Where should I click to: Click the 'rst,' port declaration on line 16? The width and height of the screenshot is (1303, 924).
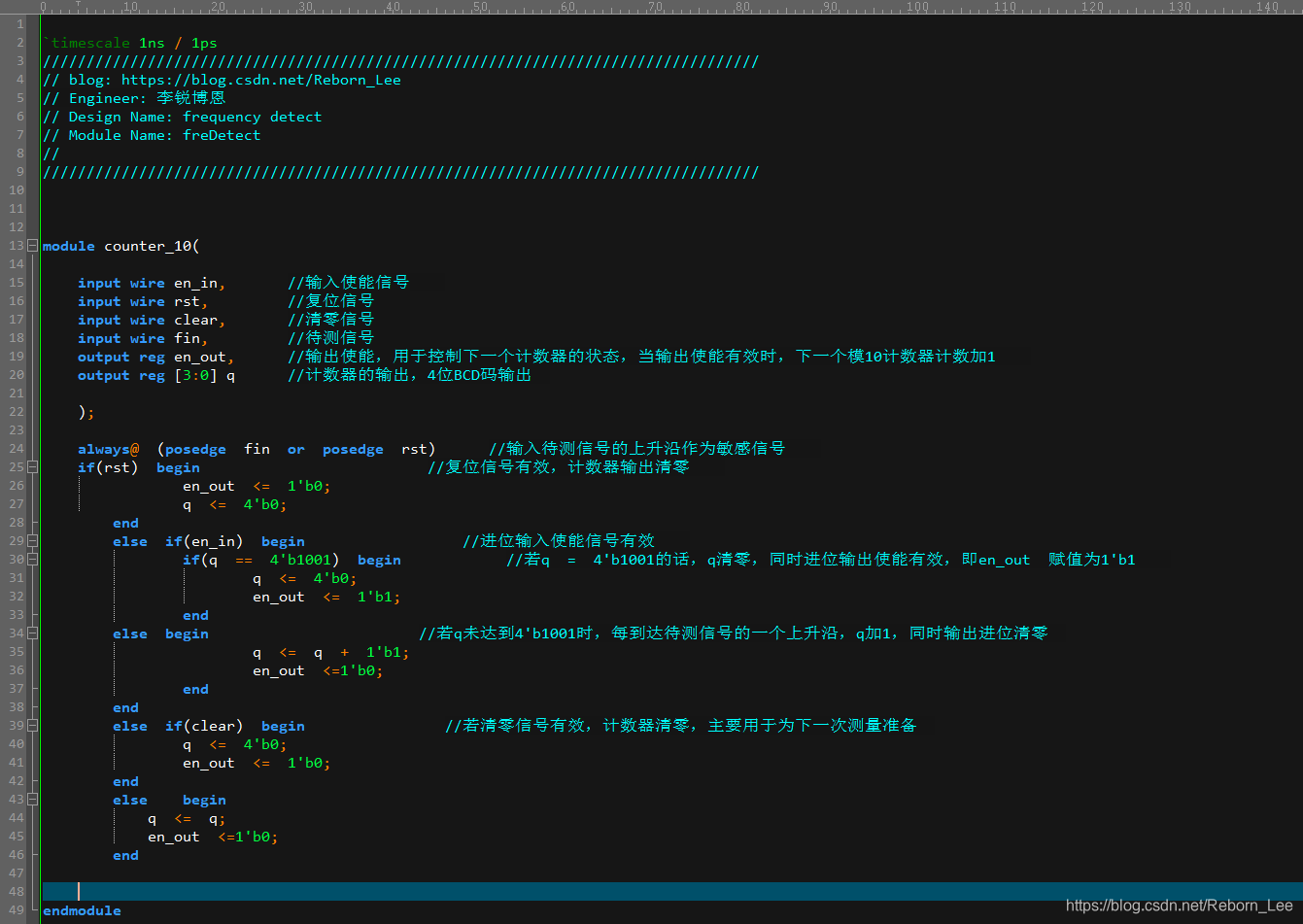190,301
